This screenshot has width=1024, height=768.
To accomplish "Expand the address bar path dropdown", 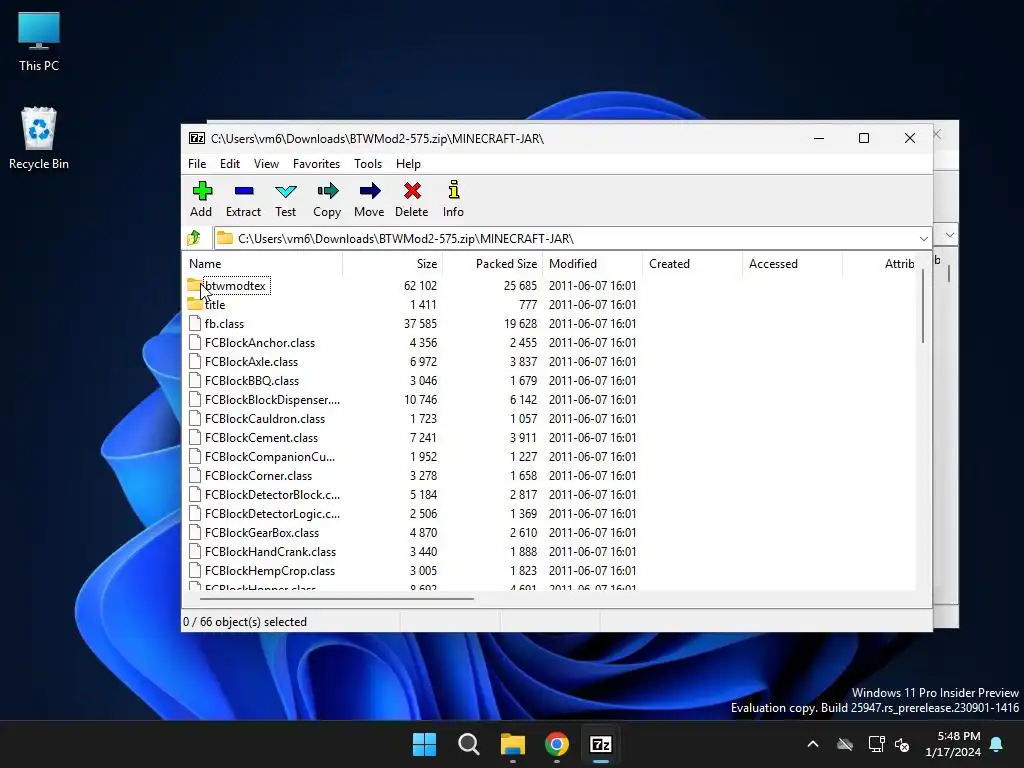I will [923, 238].
